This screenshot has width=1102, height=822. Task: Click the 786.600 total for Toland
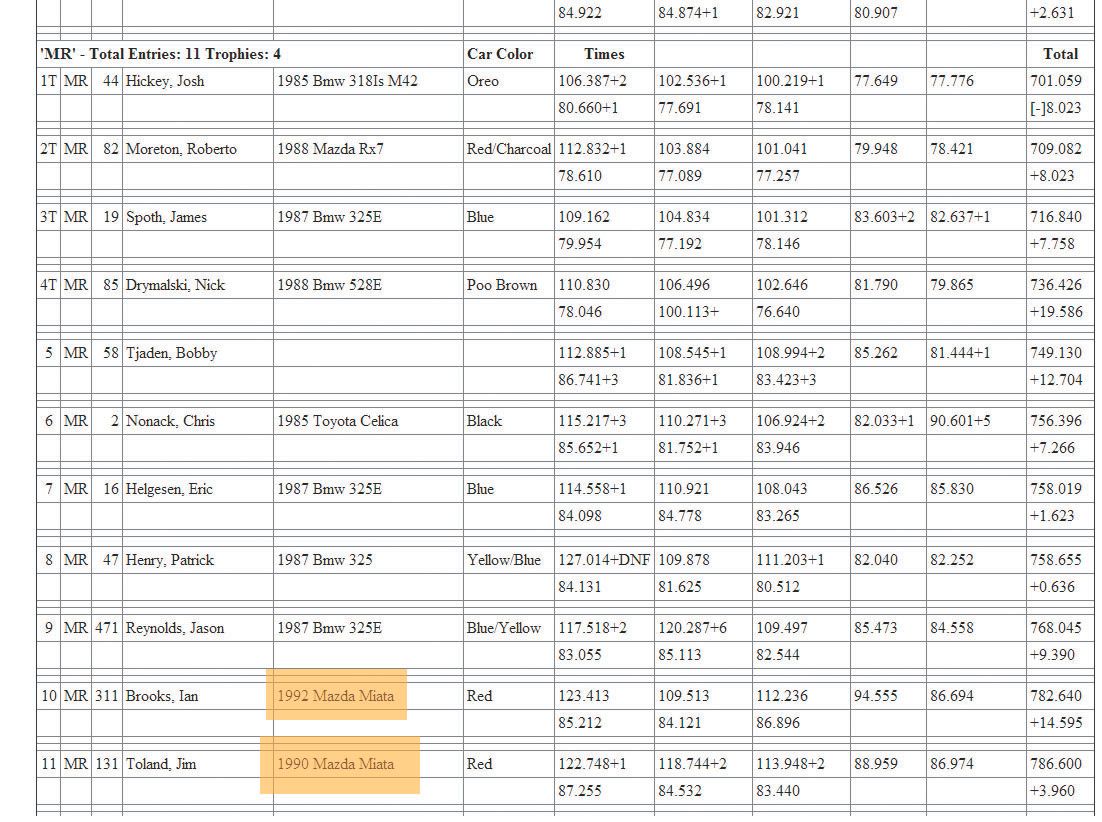tap(1056, 764)
